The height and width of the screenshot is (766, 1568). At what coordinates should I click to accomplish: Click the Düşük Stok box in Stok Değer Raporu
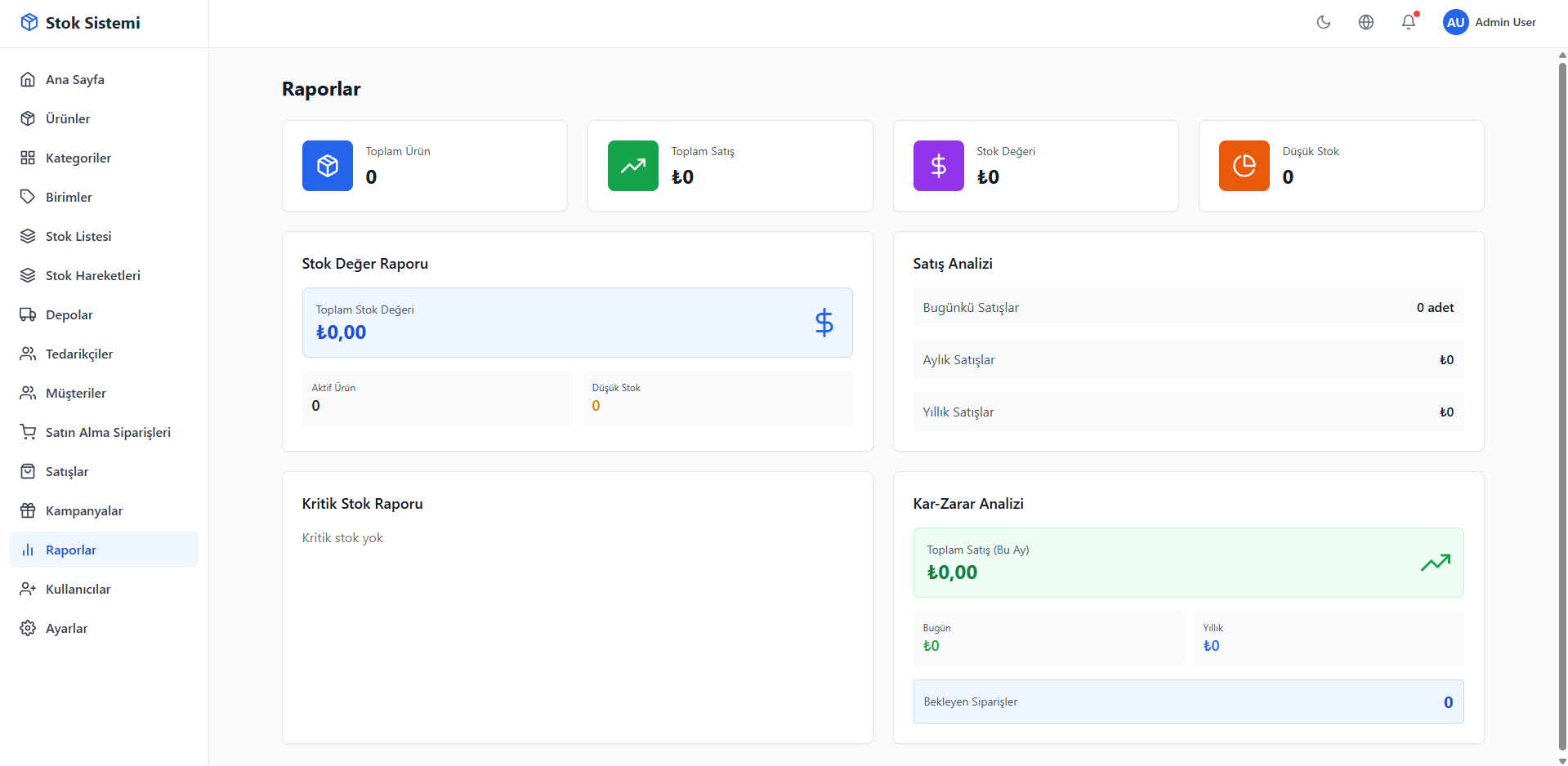717,399
